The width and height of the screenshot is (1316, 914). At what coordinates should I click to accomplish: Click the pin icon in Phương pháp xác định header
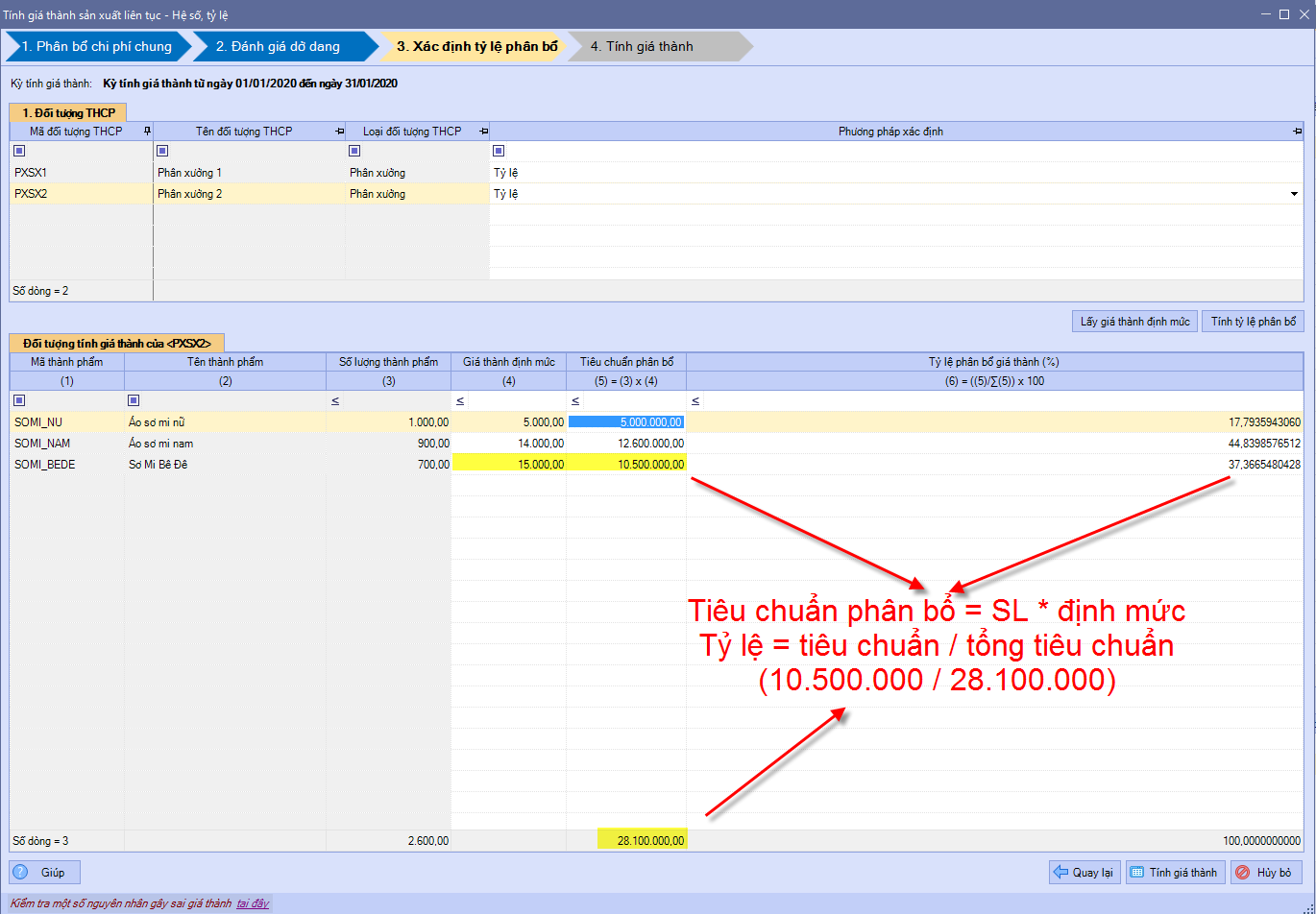(x=1298, y=131)
